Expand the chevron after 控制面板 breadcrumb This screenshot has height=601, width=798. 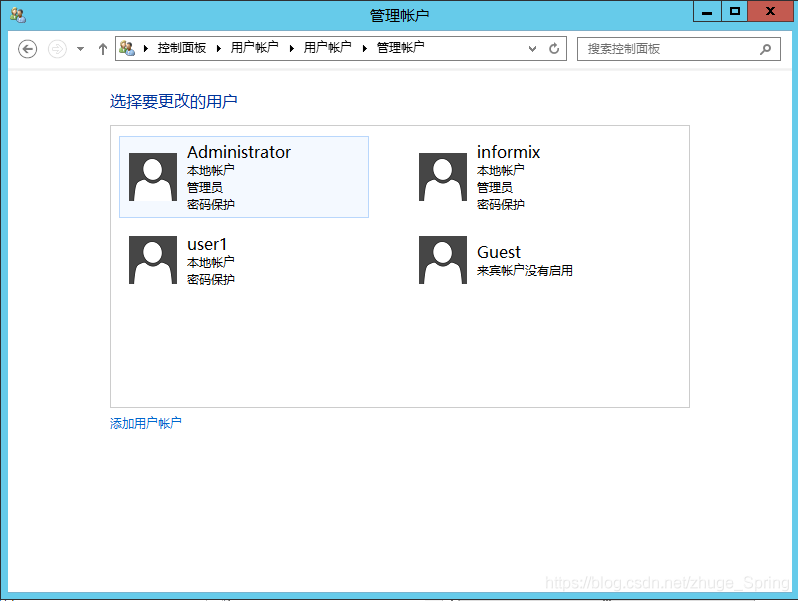218,48
